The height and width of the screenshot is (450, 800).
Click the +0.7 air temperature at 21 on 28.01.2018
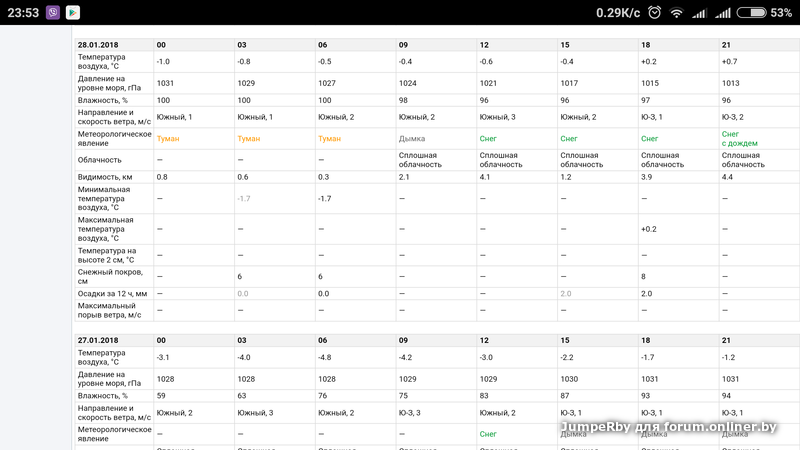pos(729,62)
